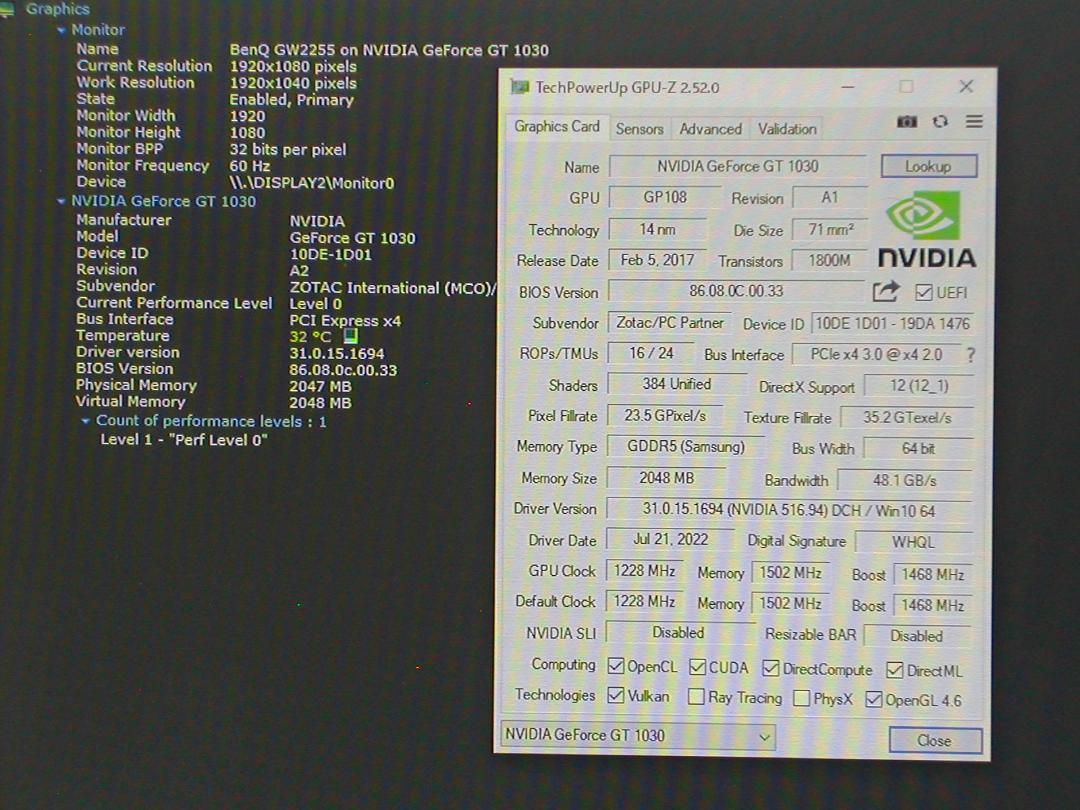1080x810 pixels.
Task: Minimize the GPU-Z window
Action: click(x=848, y=87)
